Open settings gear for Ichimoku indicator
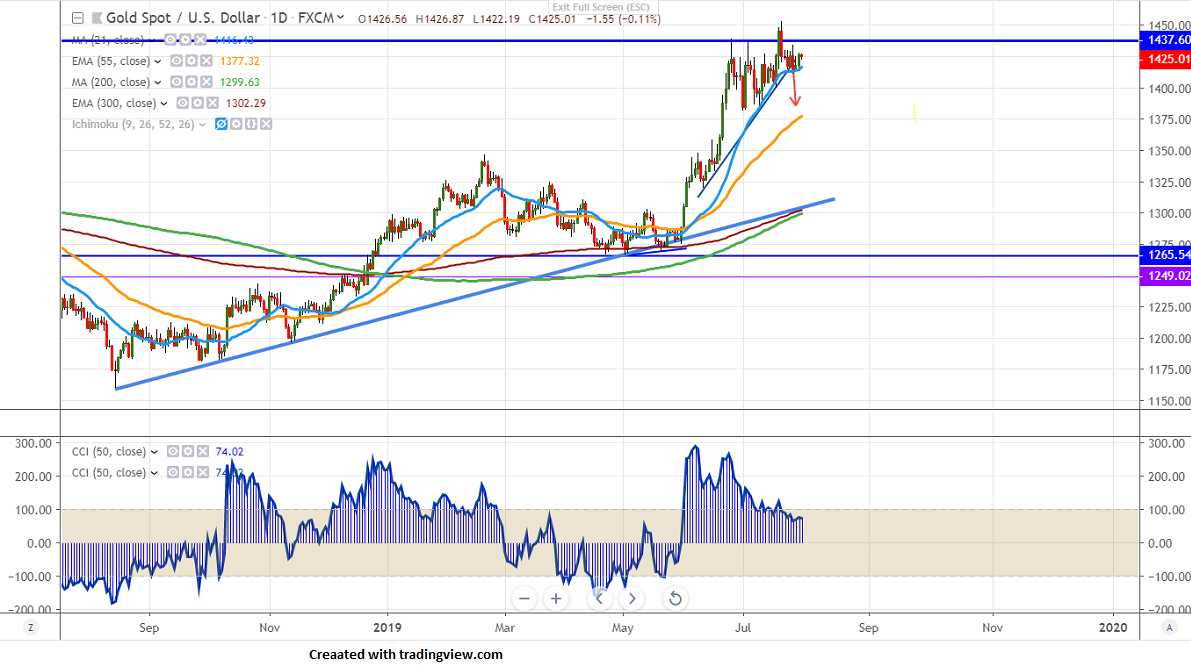The image size is (1191, 665). coord(236,124)
